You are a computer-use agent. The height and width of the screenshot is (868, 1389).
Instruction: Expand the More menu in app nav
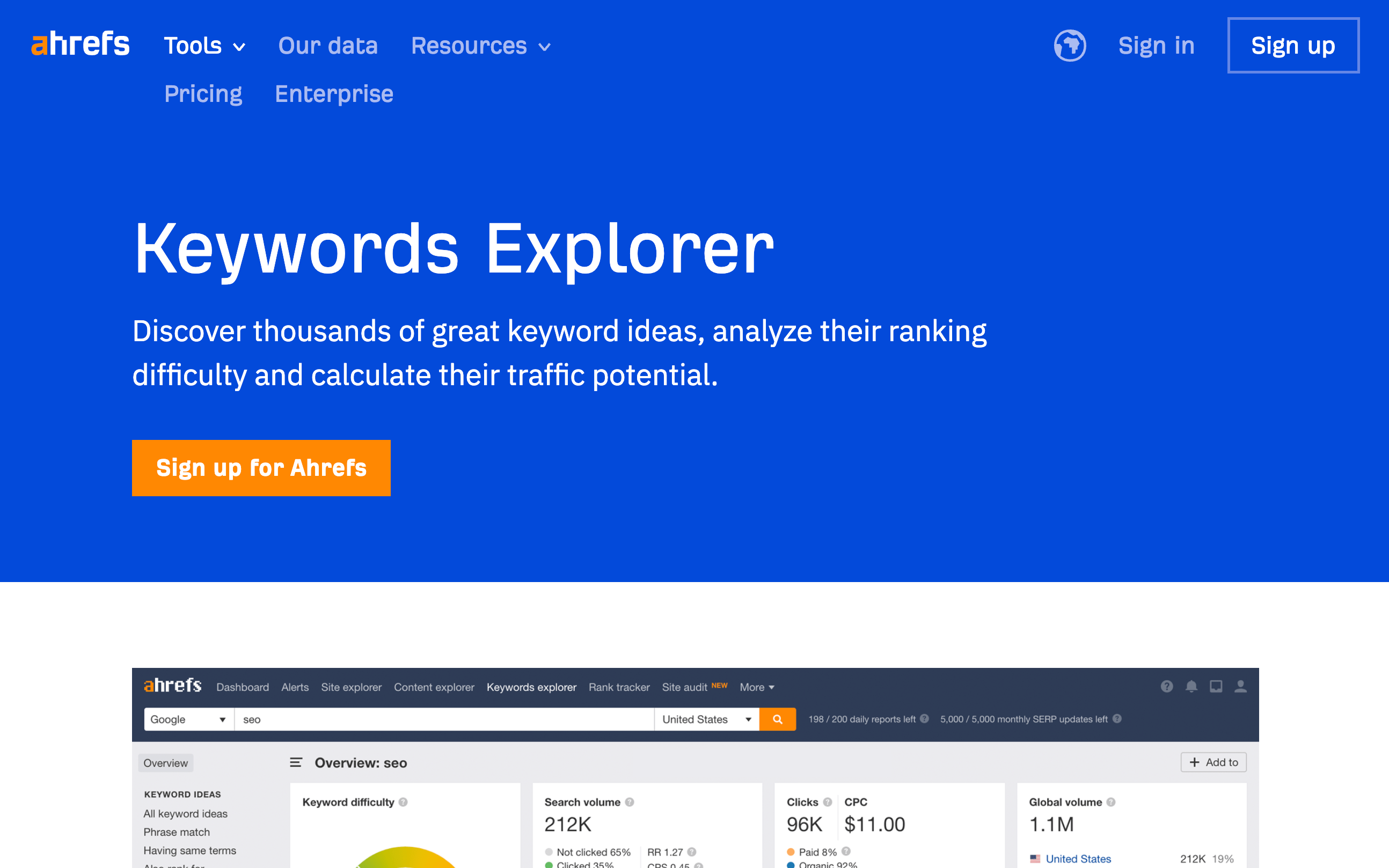[x=757, y=687]
